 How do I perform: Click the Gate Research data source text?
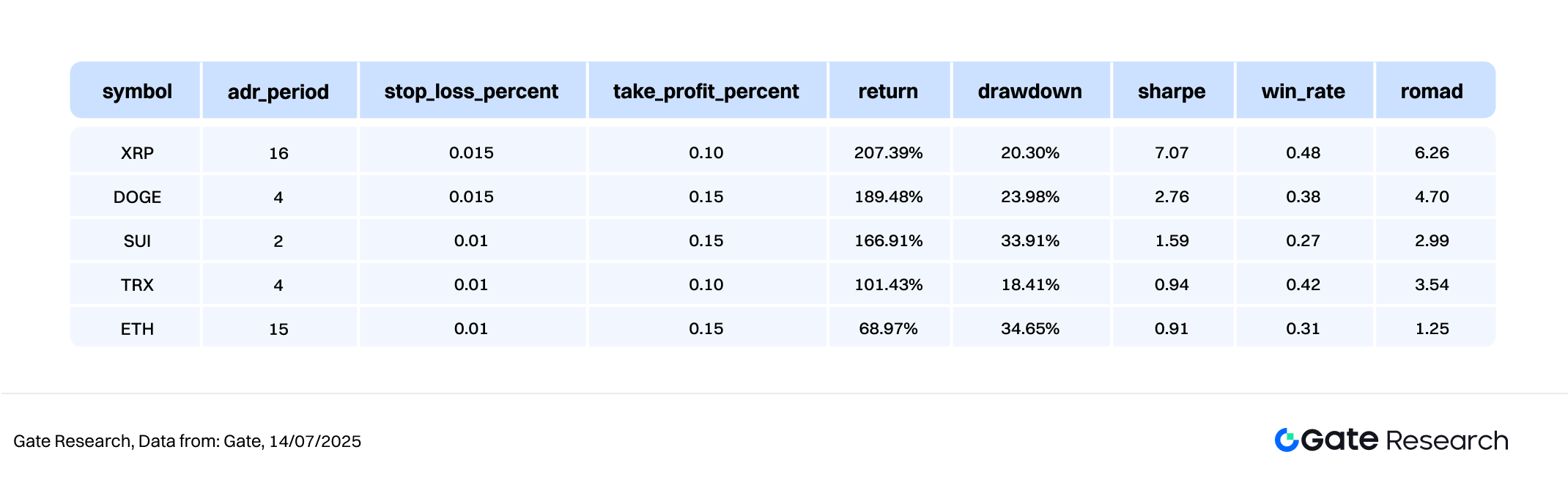click(188, 441)
